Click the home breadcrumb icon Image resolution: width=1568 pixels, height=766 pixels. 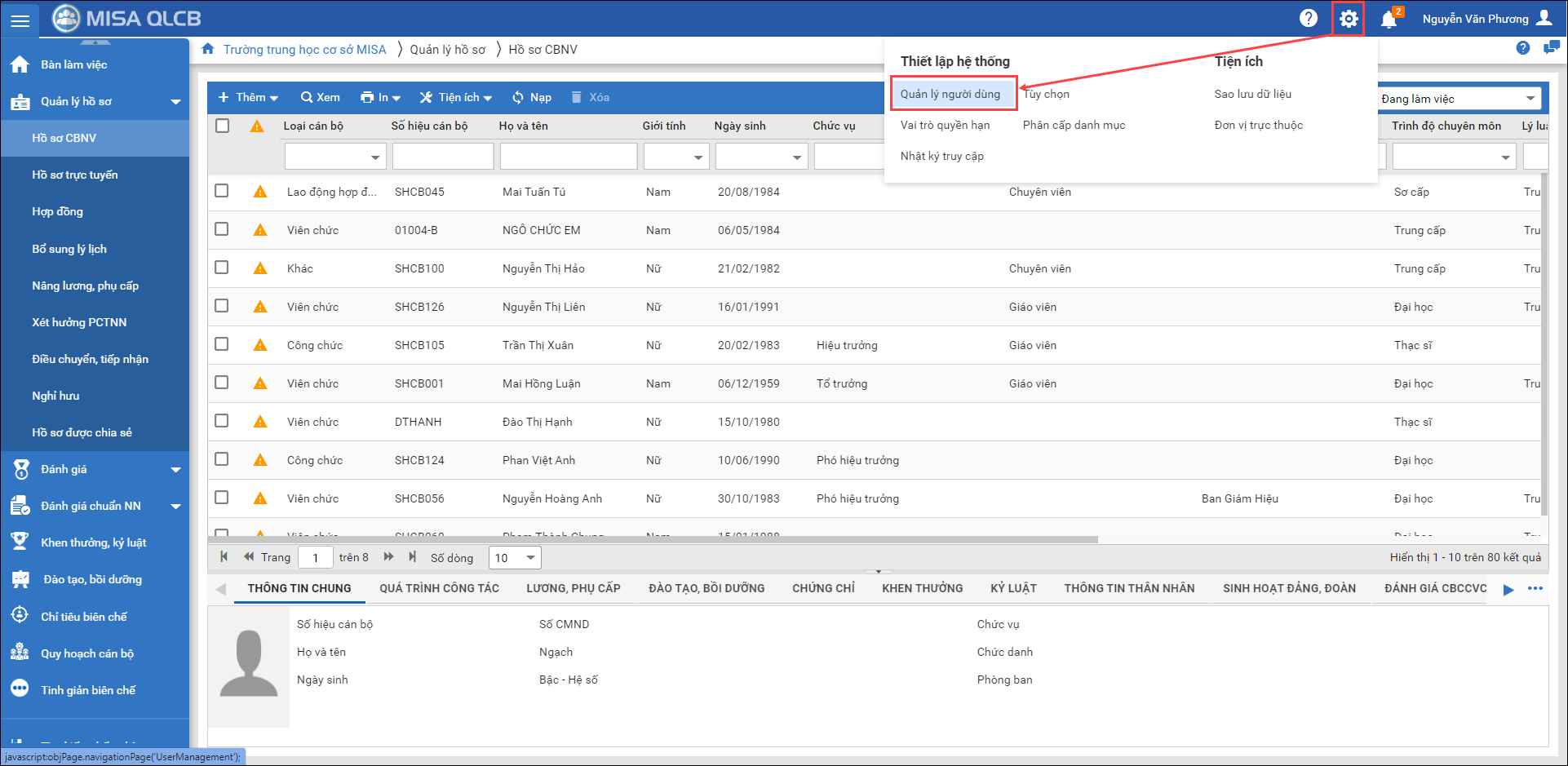[208, 49]
